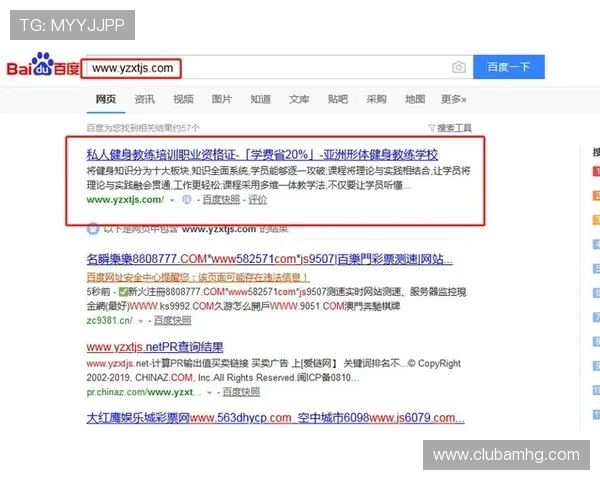This screenshot has width=600, height=480.
Task: Go to the 图片 tab
Action: [222, 100]
